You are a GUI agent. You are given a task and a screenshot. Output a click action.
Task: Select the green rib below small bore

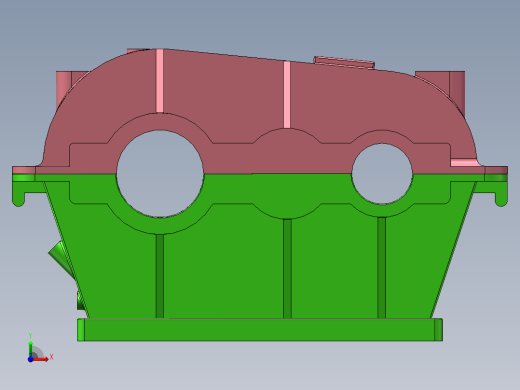tap(382, 268)
